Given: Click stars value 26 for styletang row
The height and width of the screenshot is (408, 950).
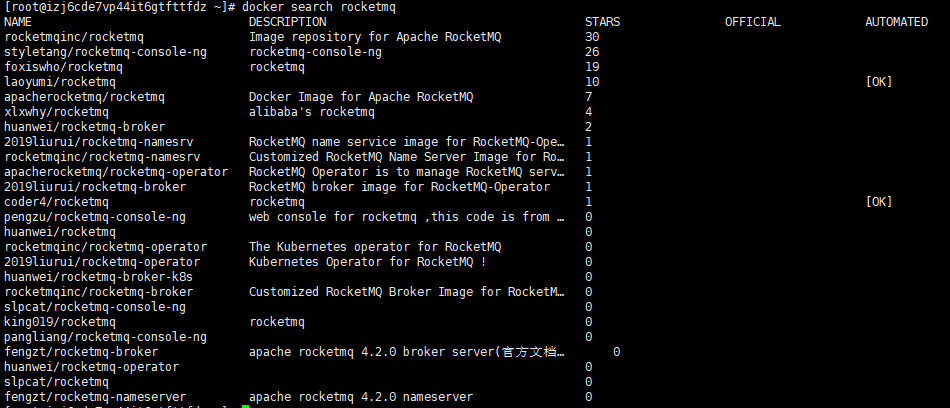Looking at the screenshot, I should [x=592, y=52].
